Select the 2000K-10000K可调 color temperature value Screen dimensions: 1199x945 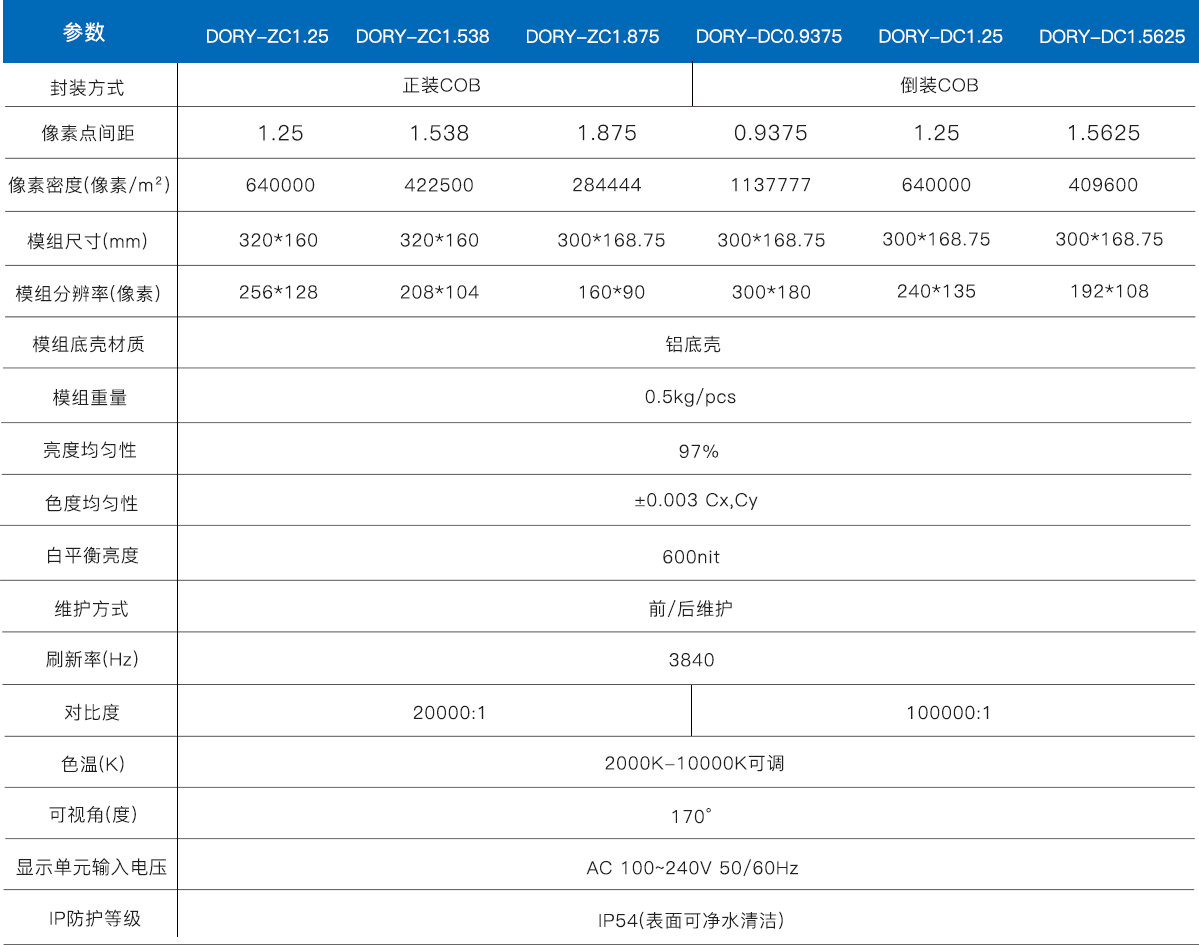tap(694, 764)
